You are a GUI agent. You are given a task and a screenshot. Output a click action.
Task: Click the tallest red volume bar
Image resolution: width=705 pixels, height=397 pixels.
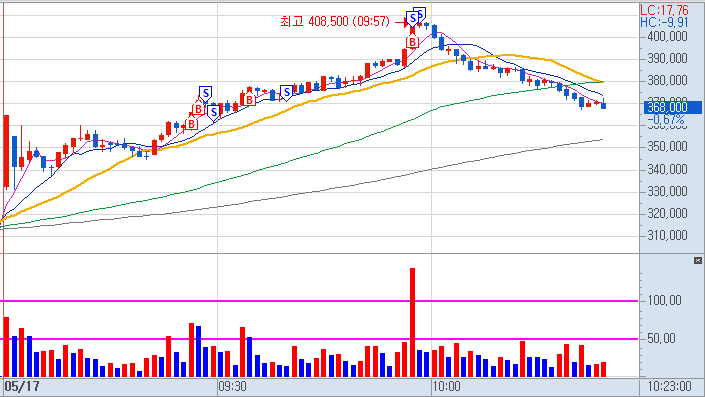click(x=412, y=322)
